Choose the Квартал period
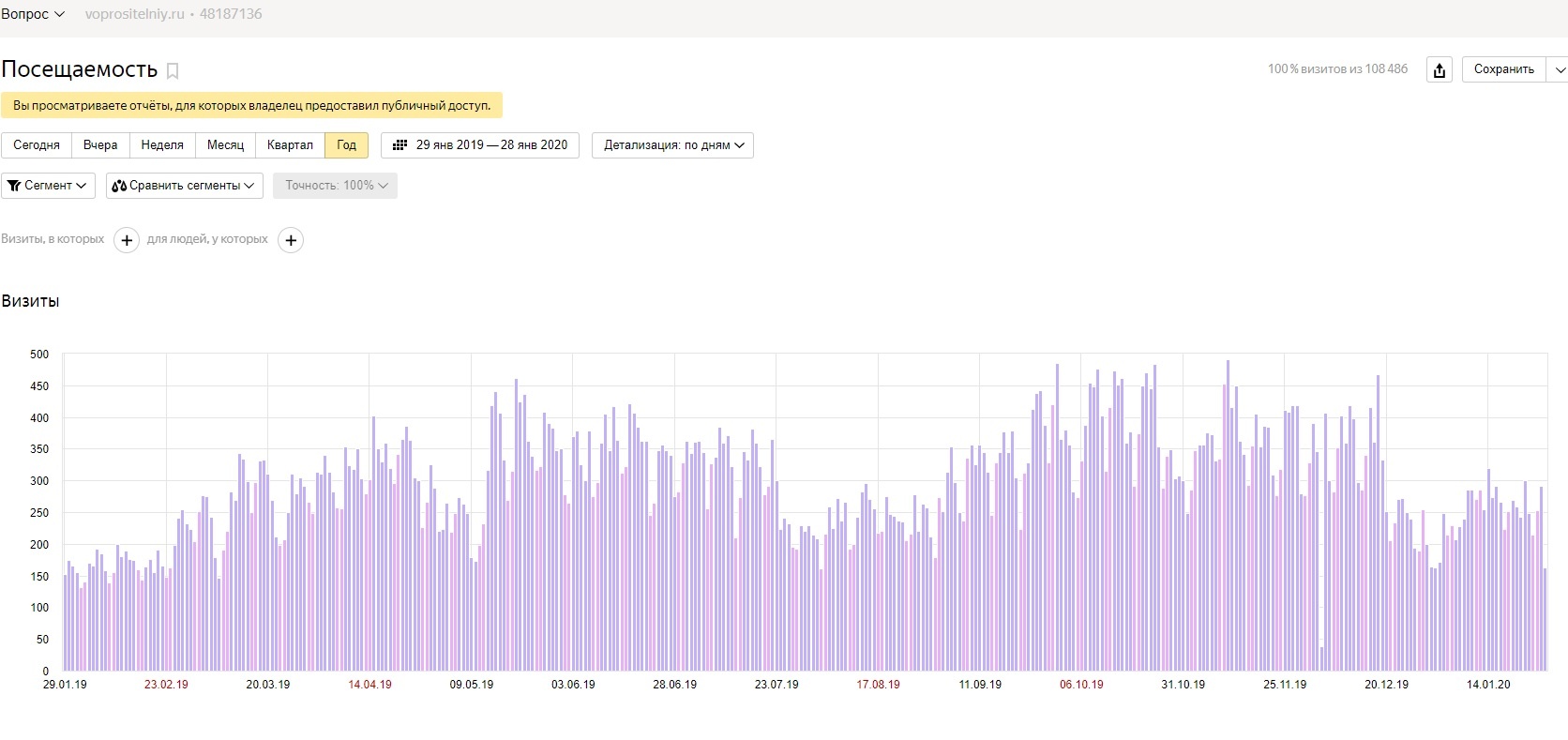This screenshot has width=1568, height=740. (290, 145)
